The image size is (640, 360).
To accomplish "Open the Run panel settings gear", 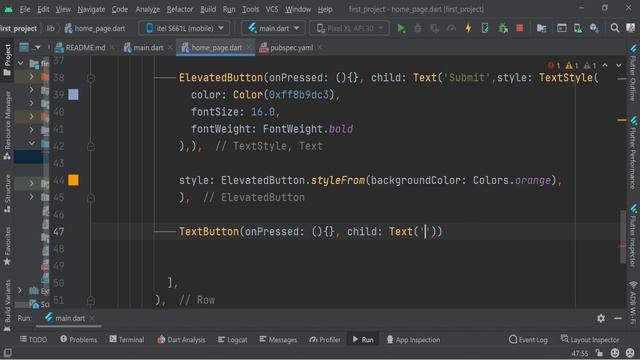I will (x=601, y=318).
